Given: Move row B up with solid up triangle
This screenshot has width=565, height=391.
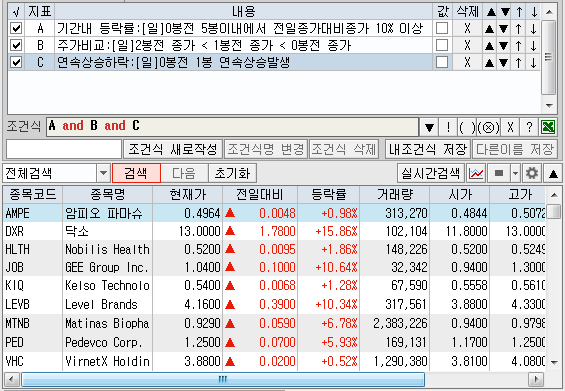Looking at the screenshot, I should 489,46.
